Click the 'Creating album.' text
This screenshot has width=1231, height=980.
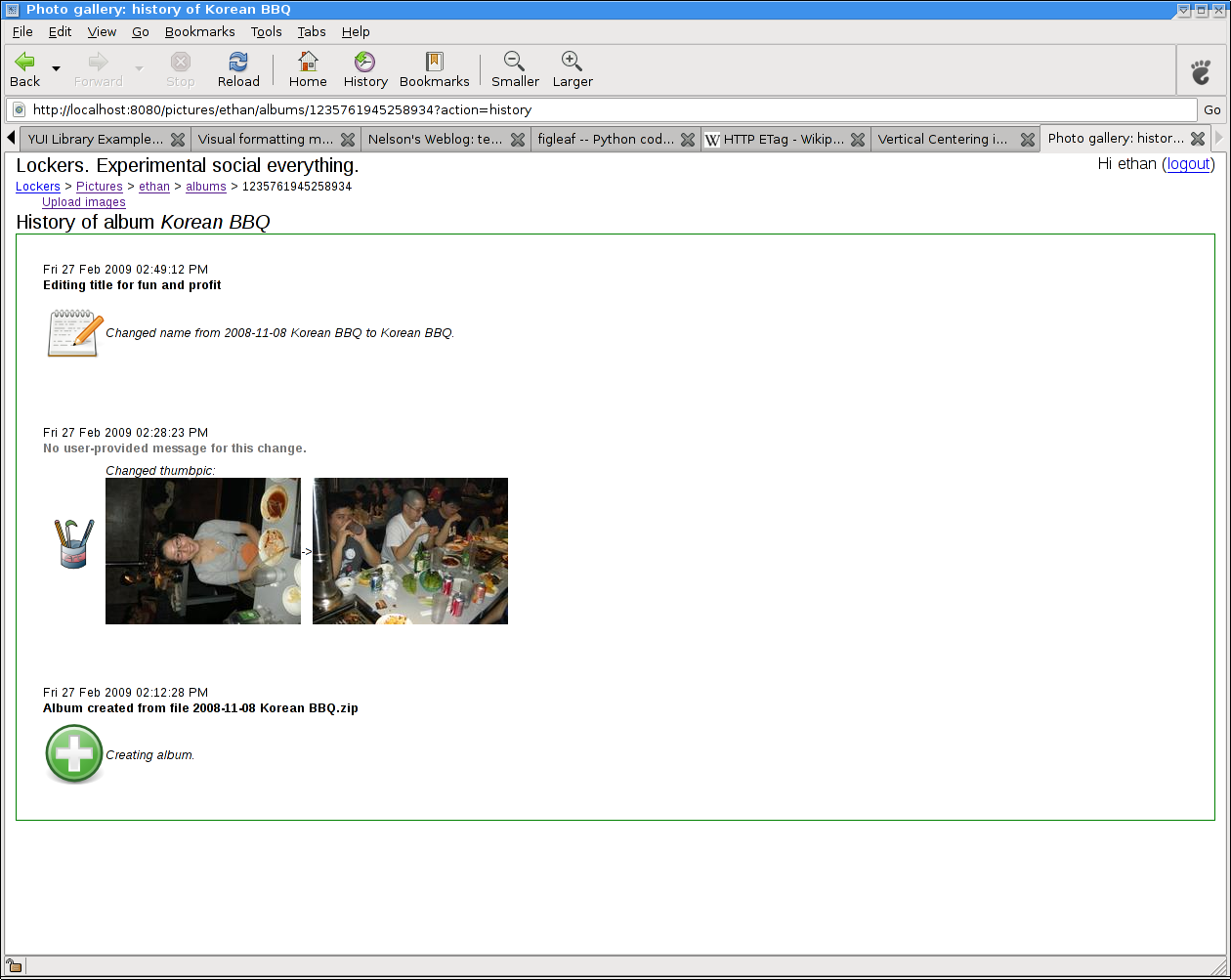(150, 755)
